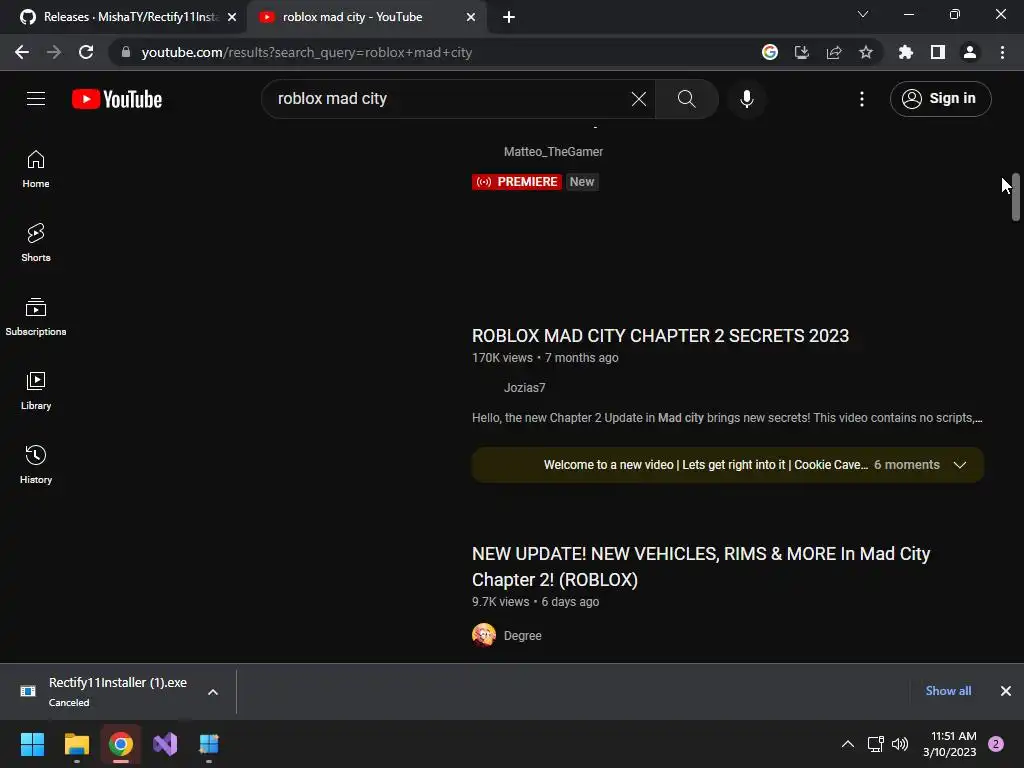Visit the Degree channel name
The height and width of the screenshot is (768, 1024).
[x=522, y=635]
